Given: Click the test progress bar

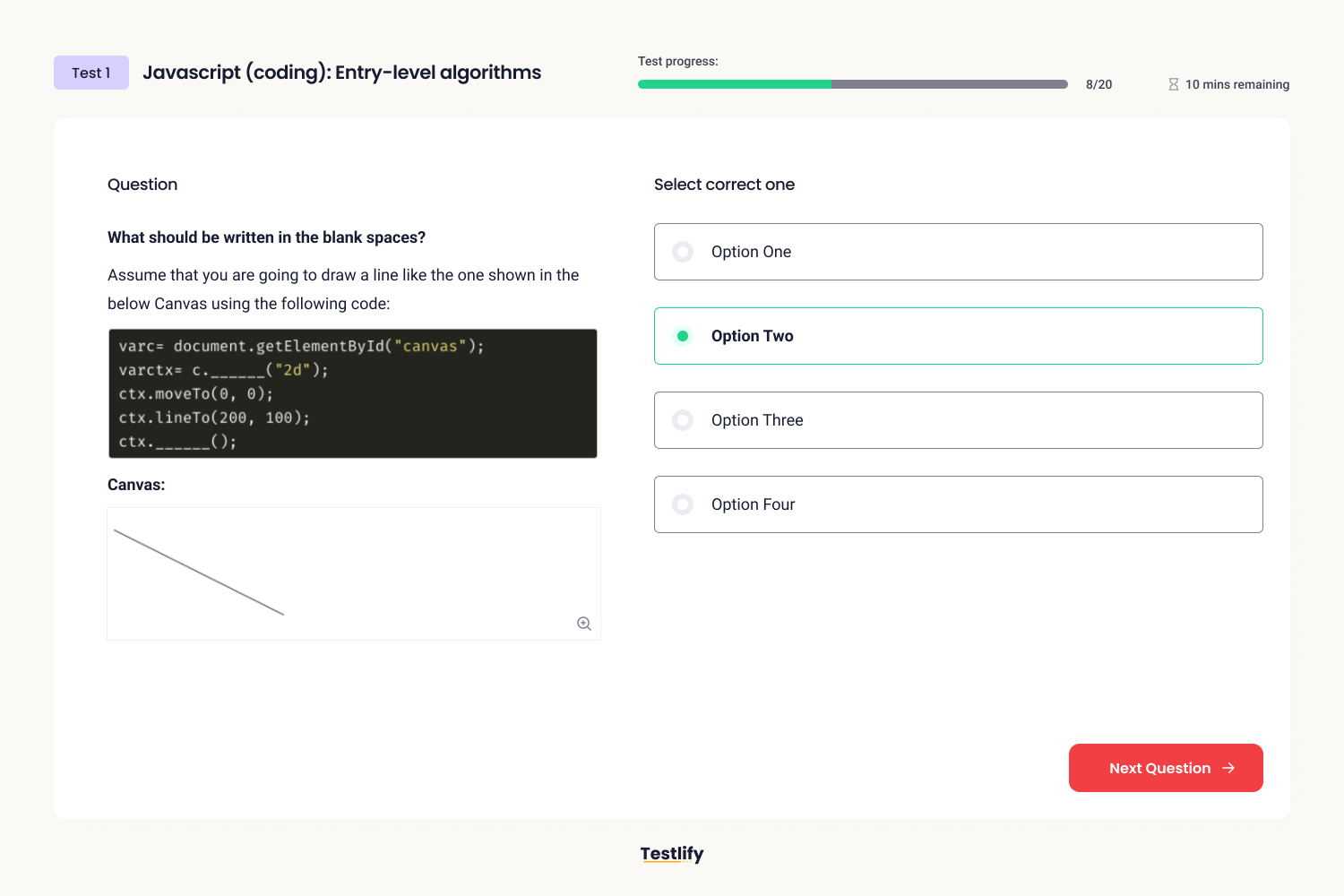Looking at the screenshot, I should (851, 83).
